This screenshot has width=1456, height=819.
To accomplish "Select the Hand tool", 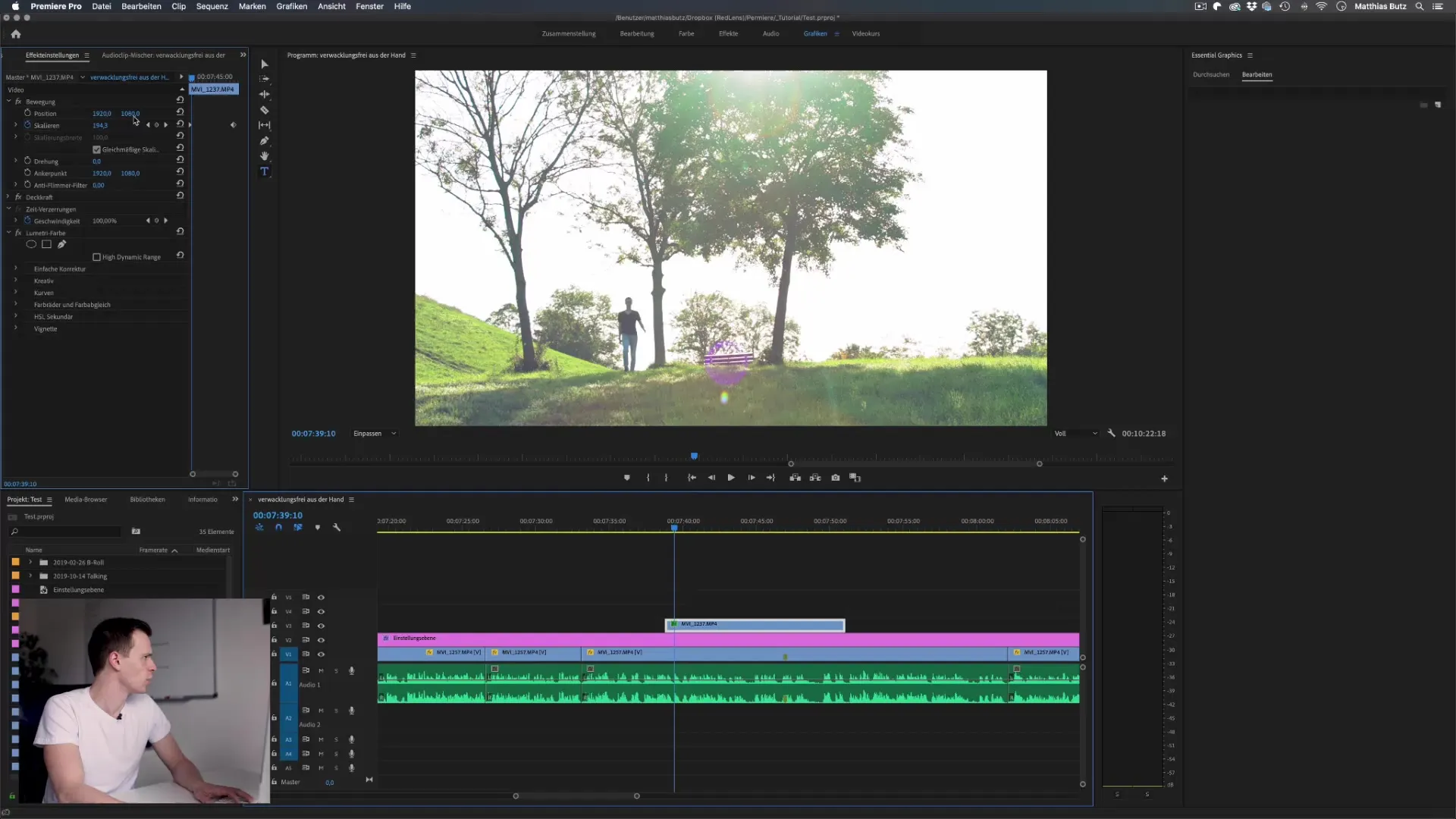I will click(x=265, y=156).
